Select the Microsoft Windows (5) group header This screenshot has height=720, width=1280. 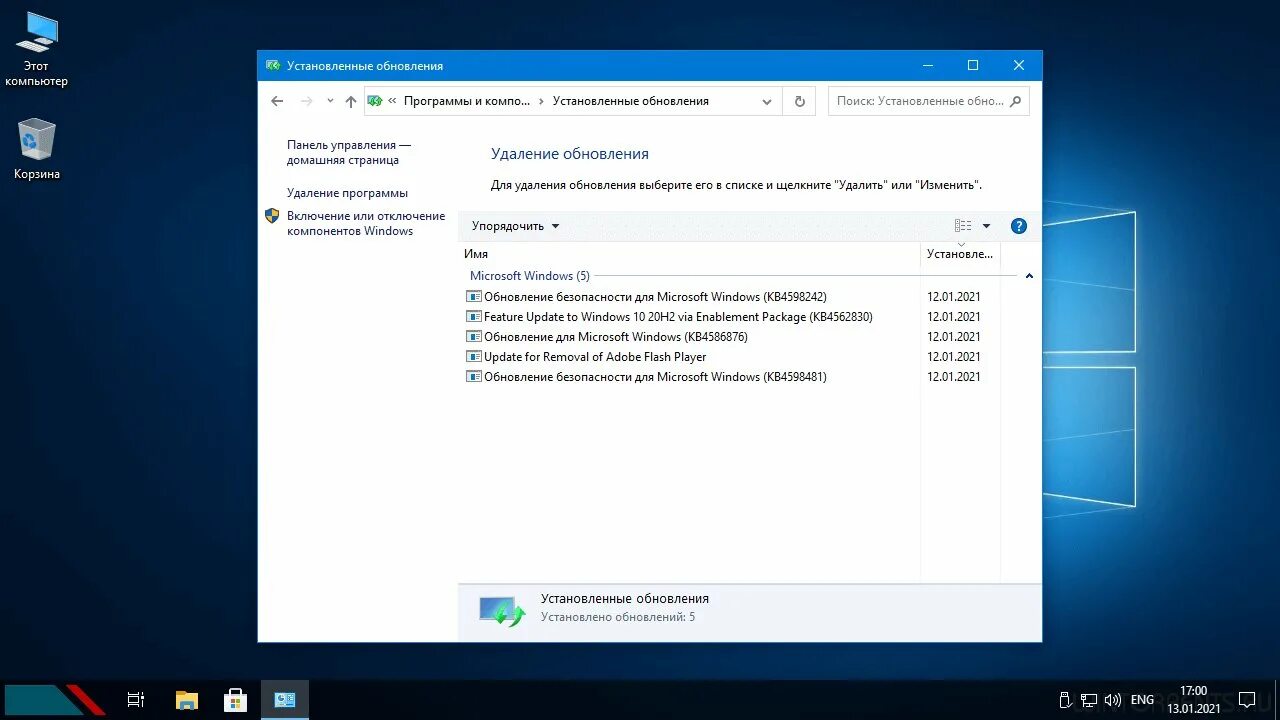pyautogui.click(x=530, y=276)
